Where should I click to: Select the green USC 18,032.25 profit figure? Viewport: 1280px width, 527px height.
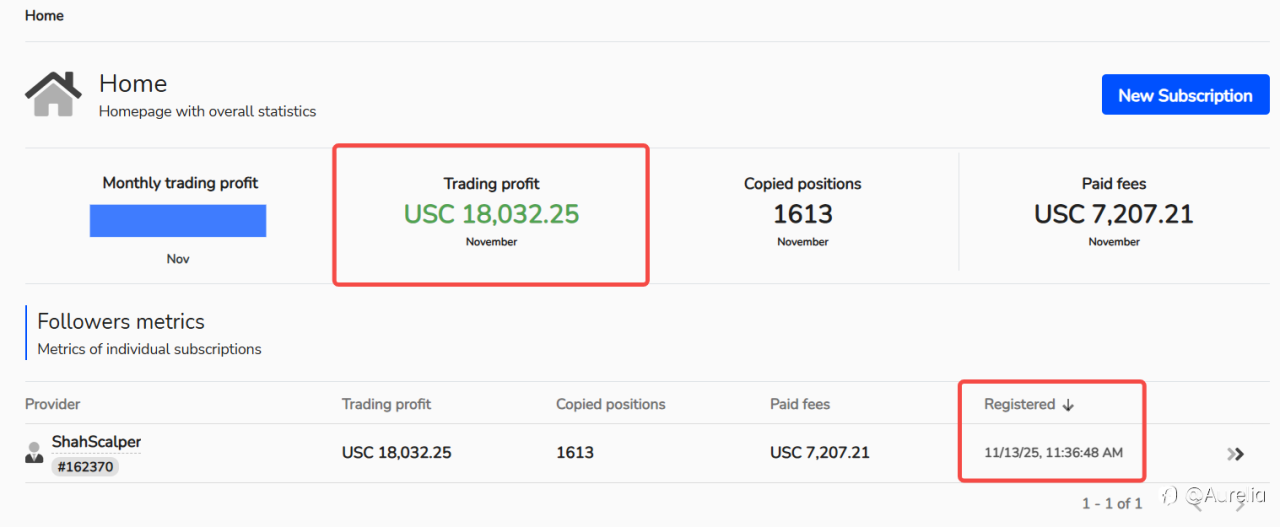[x=491, y=214]
